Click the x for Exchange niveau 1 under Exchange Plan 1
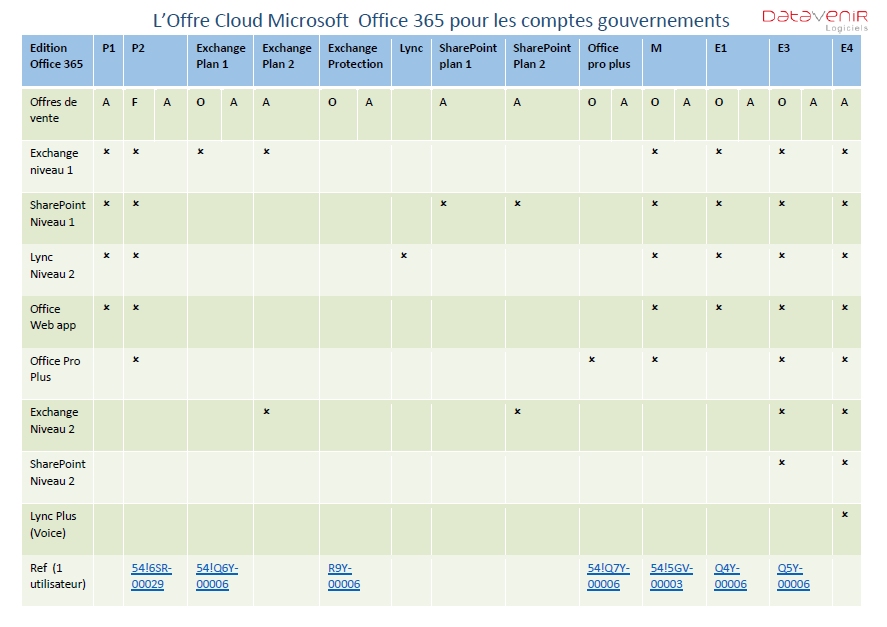 coord(200,152)
